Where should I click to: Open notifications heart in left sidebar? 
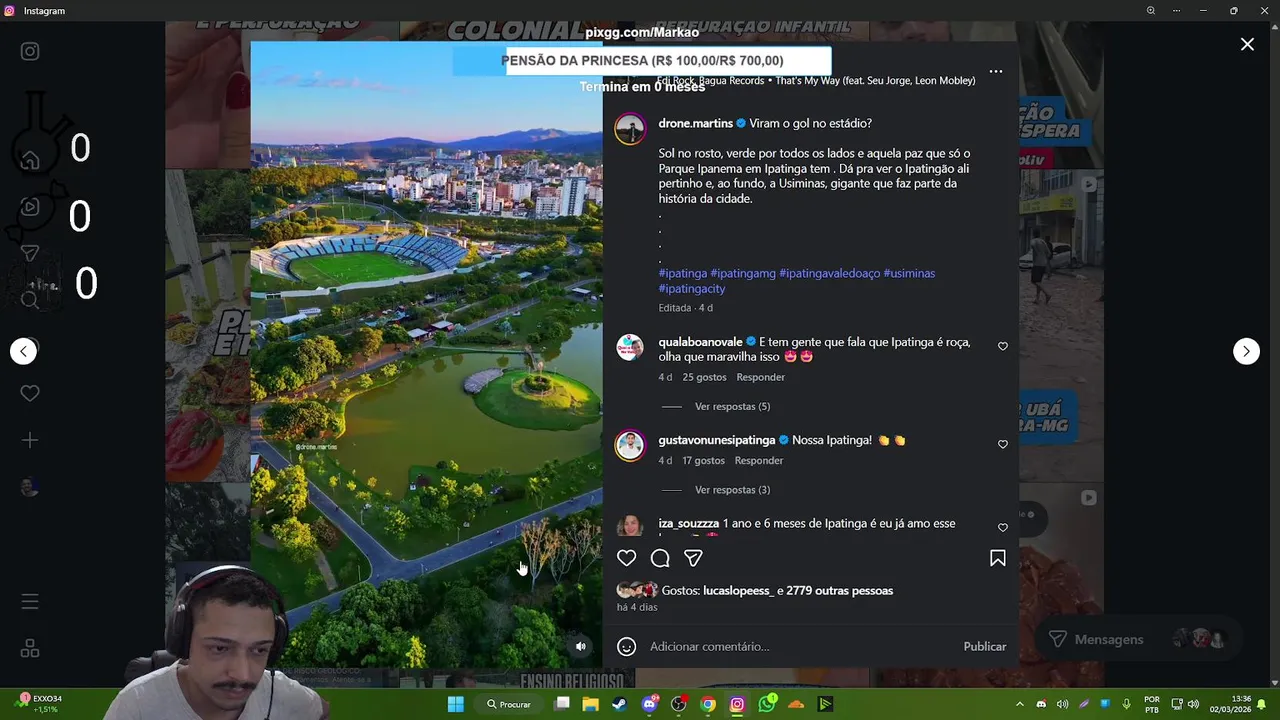30,394
